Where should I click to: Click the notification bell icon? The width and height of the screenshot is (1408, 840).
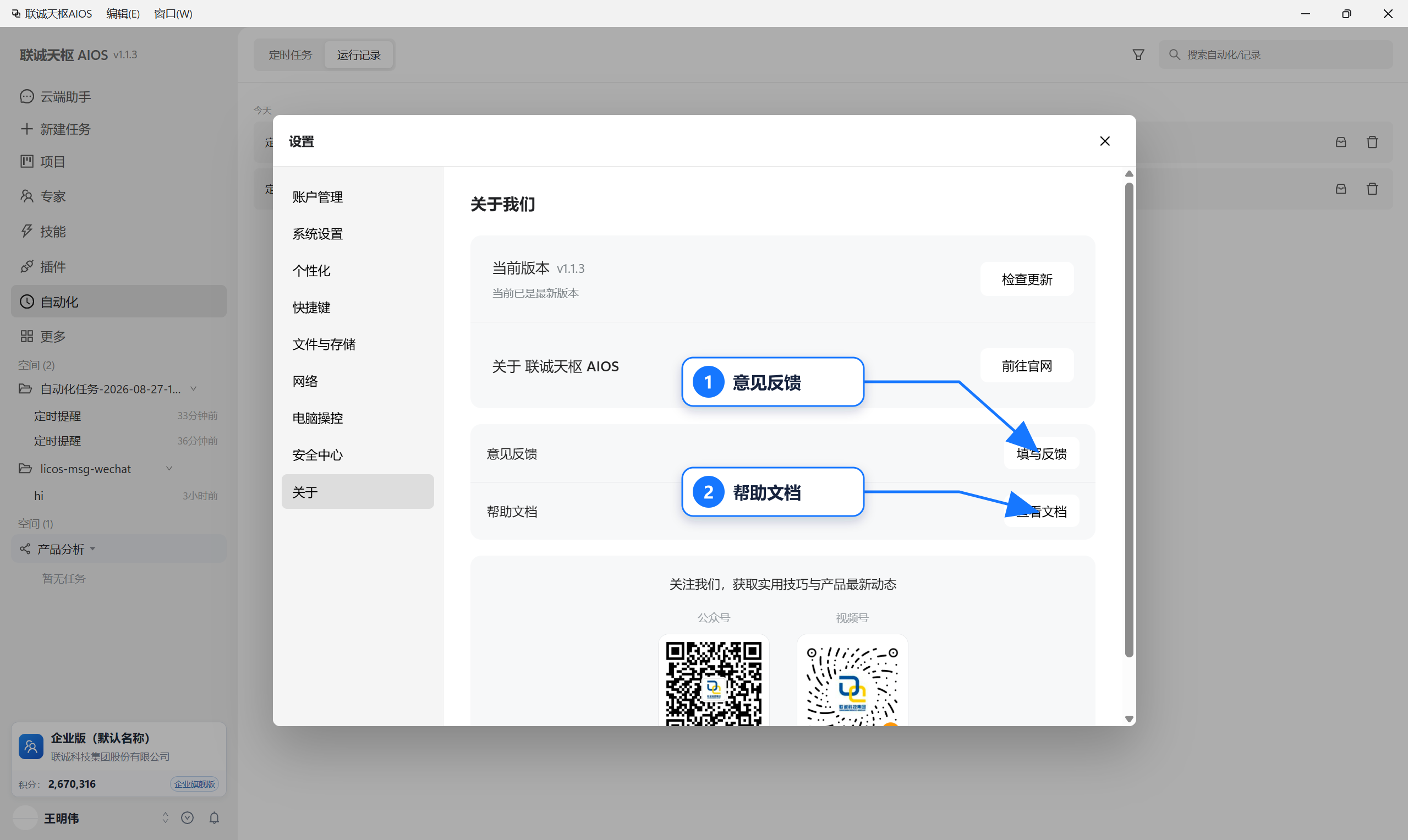pyautogui.click(x=214, y=818)
